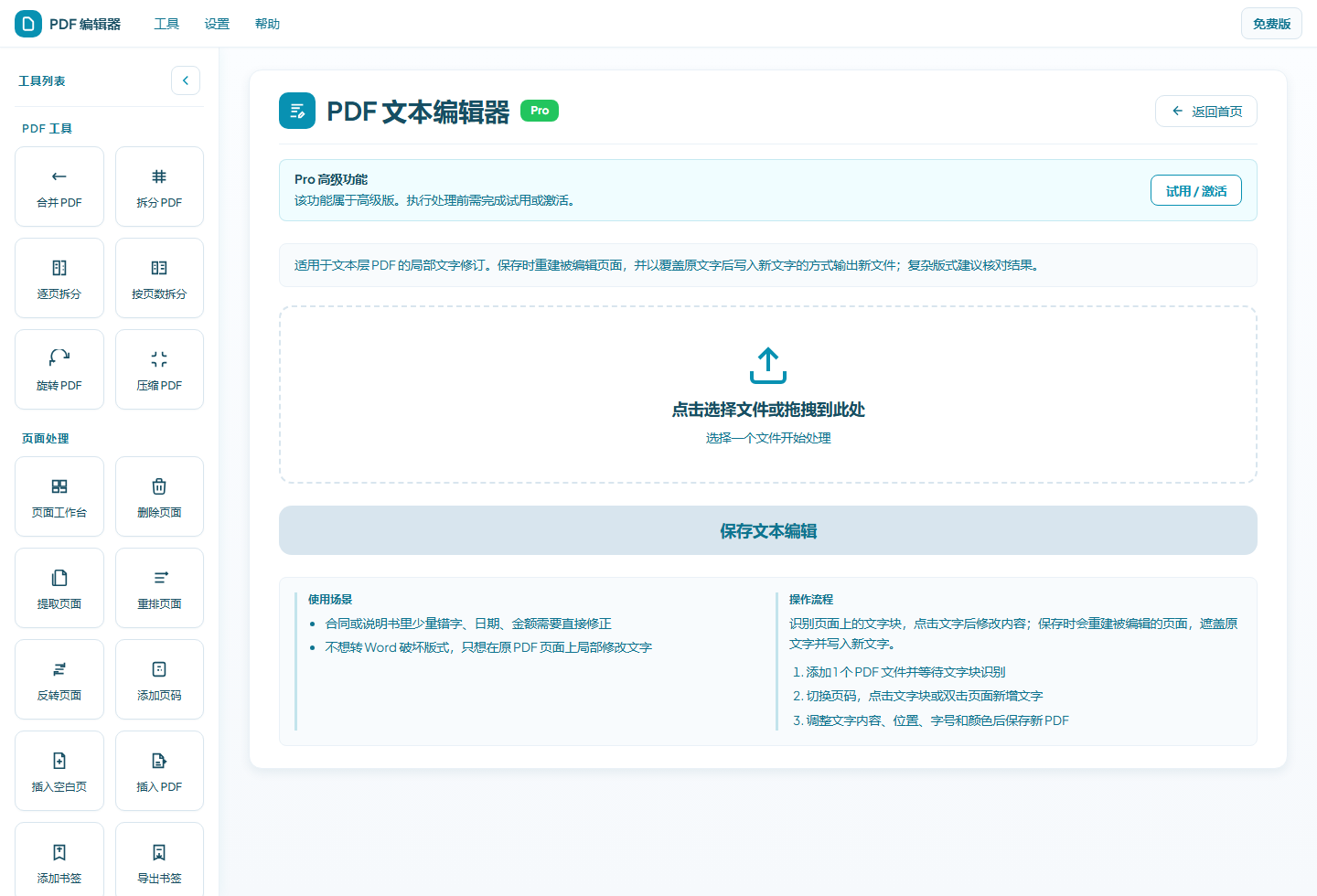This screenshot has height=896, width=1317.
Task: Select the 反转页面 tool
Action: [59, 679]
